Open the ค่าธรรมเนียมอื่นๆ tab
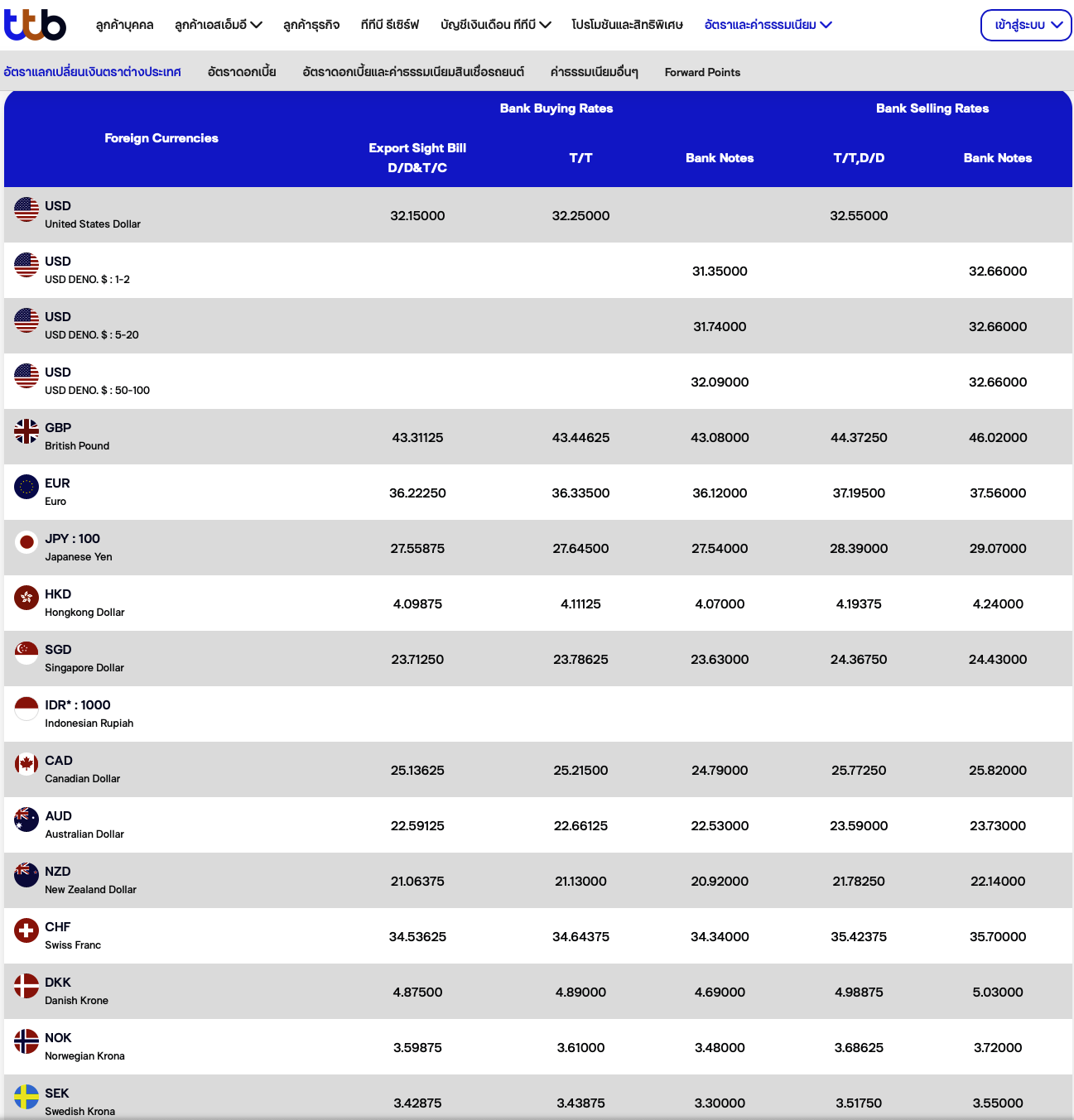The image size is (1074, 1120). click(594, 72)
